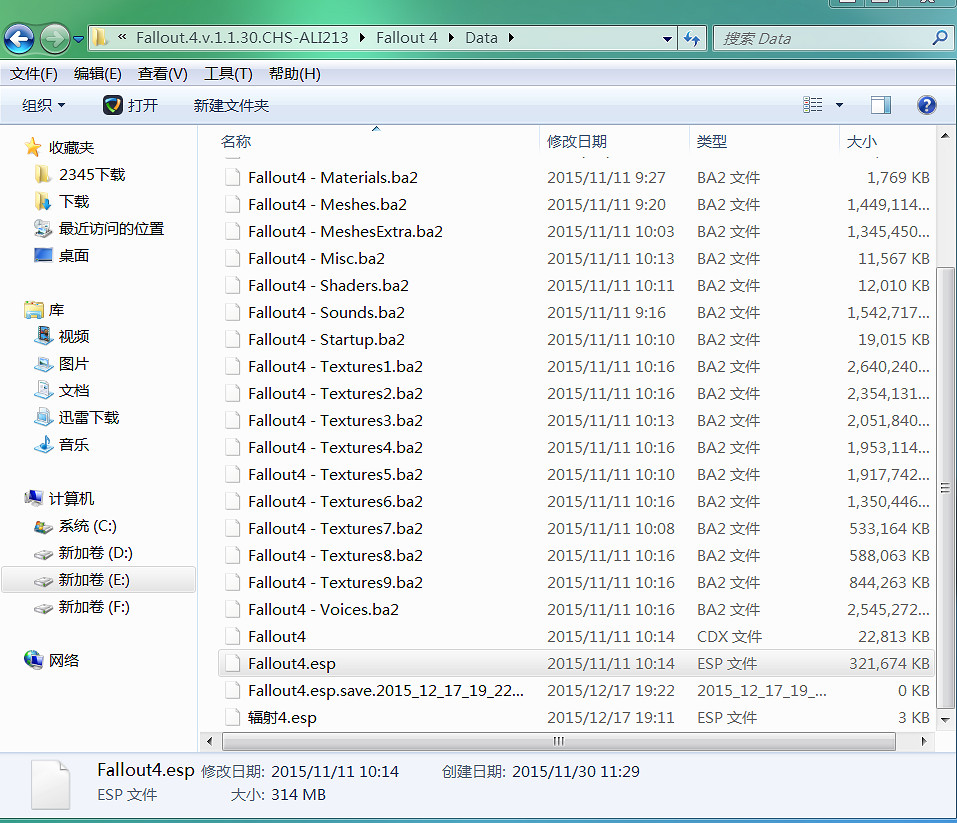Open the help question mark icon
957x823 pixels.
[926, 105]
